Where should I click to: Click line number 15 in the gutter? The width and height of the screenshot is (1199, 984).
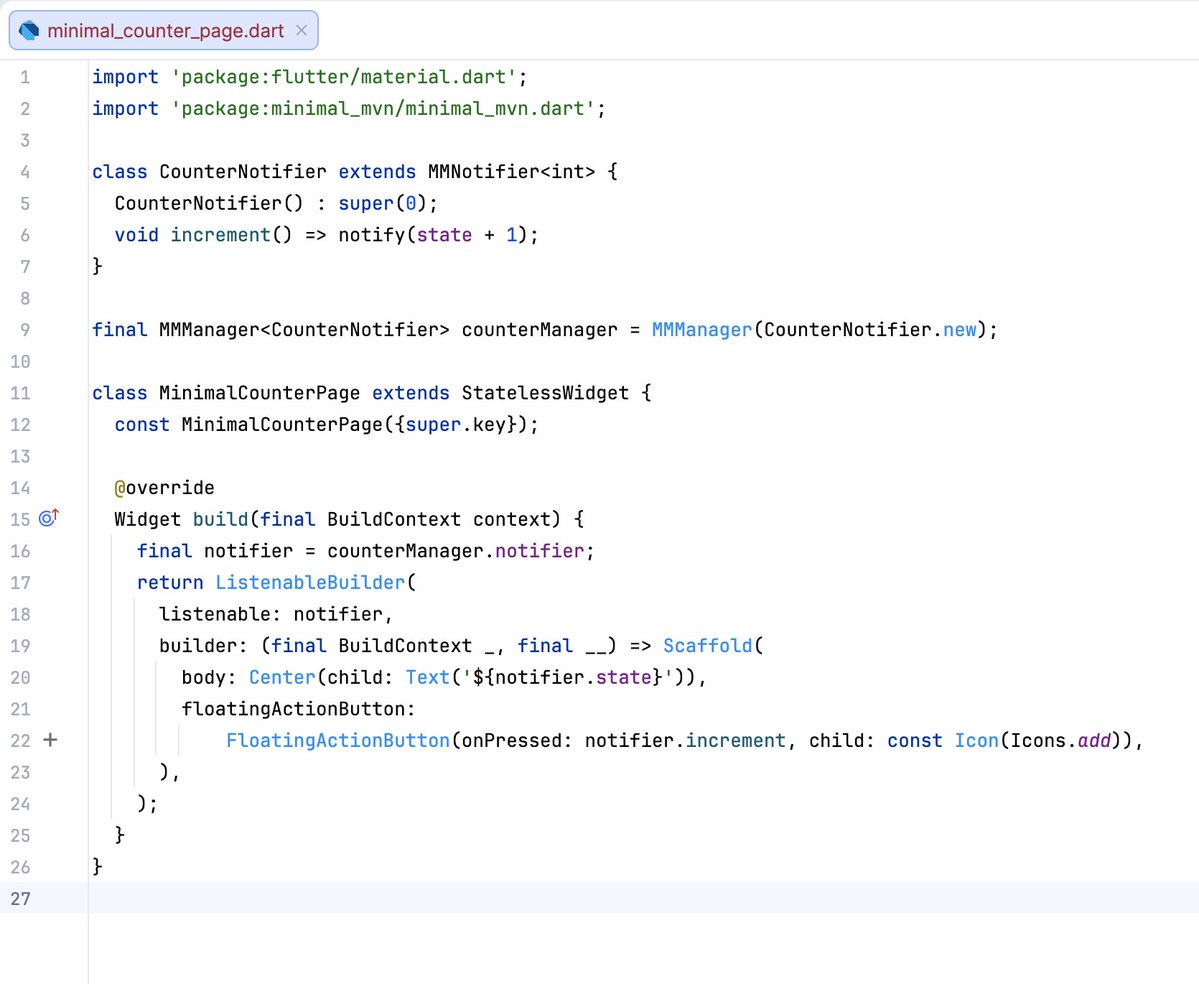(x=19, y=519)
